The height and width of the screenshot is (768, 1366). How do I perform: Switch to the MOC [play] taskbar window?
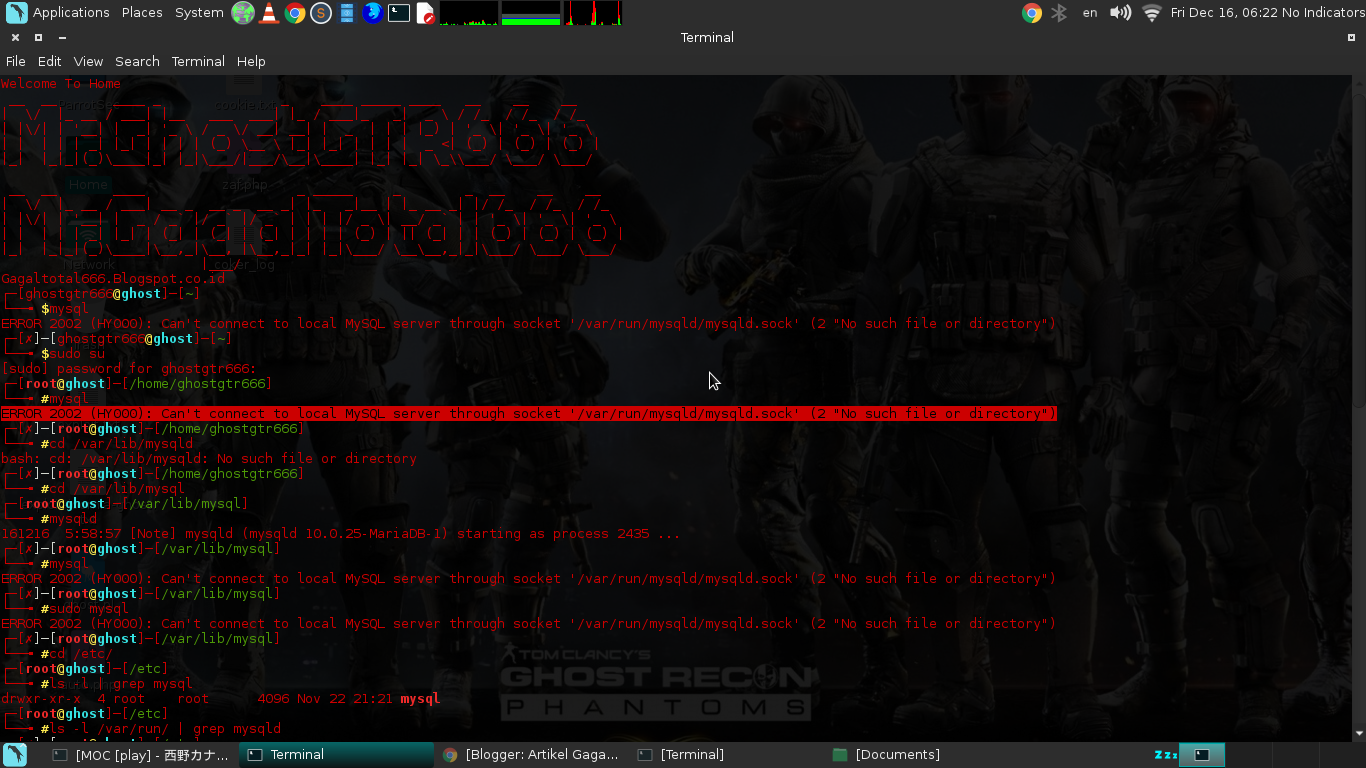tap(141, 755)
